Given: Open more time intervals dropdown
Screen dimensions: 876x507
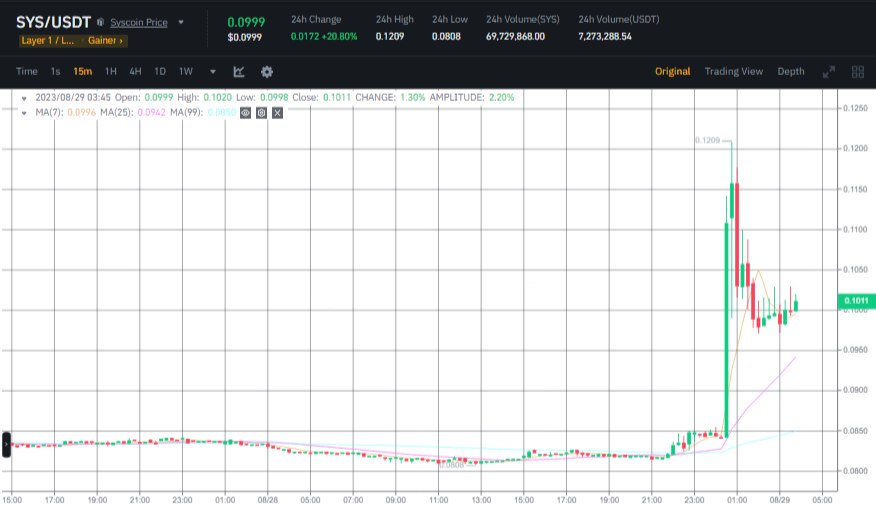Looking at the screenshot, I should tap(213, 71).
